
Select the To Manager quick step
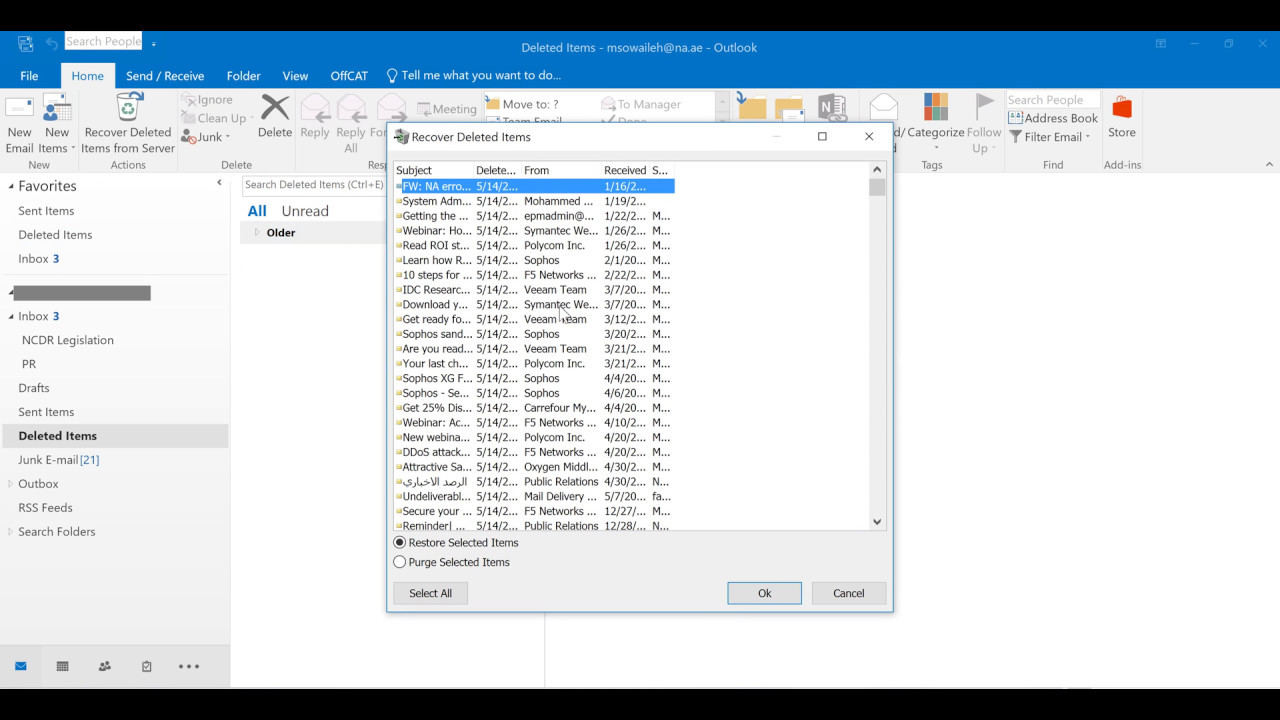coord(641,104)
